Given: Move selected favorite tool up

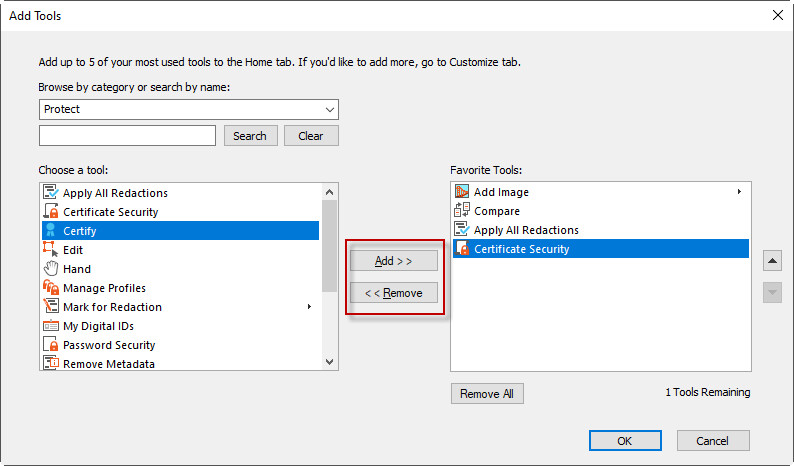Looking at the screenshot, I should click(x=772, y=262).
